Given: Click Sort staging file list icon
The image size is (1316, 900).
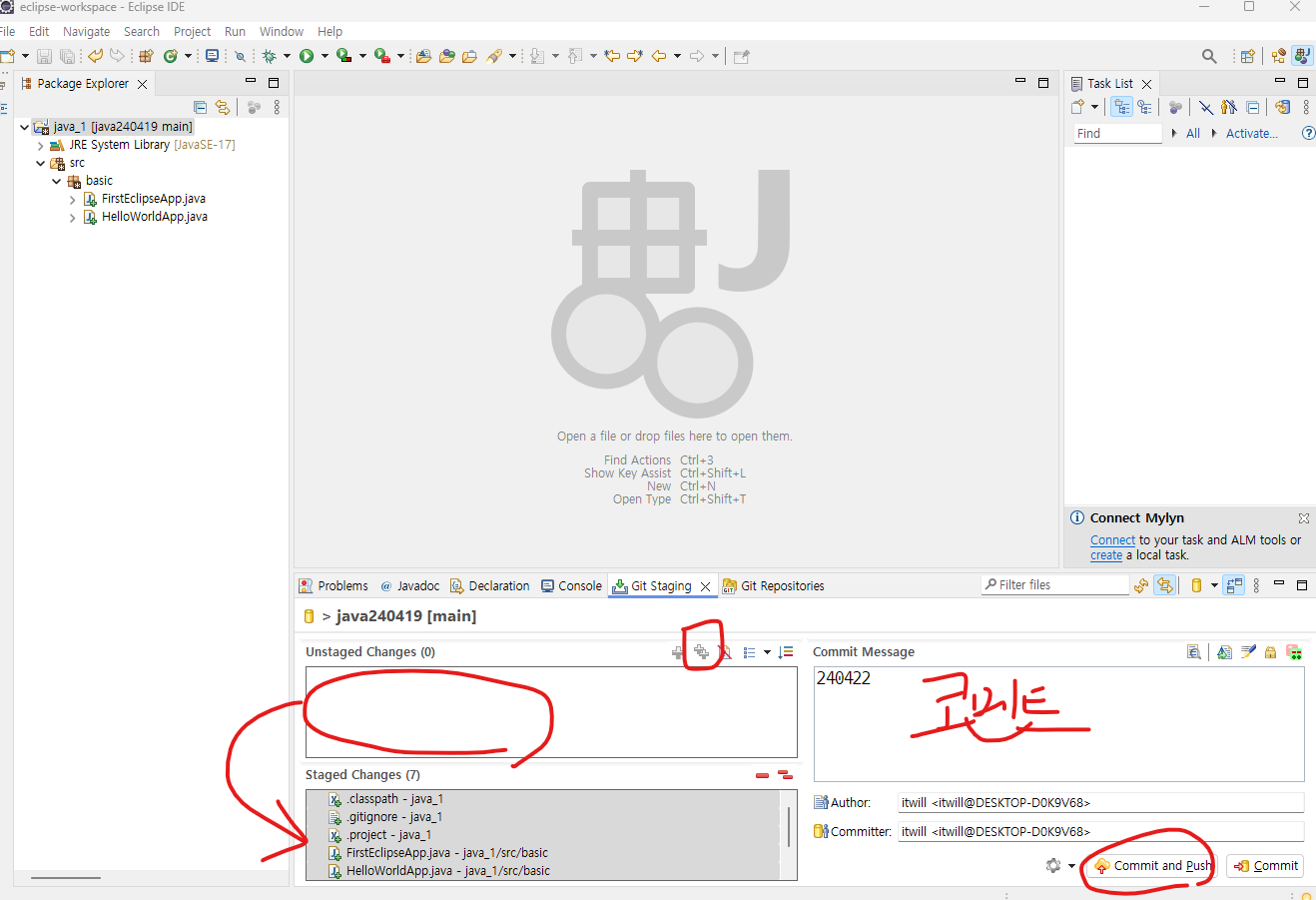Looking at the screenshot, I should (786, 652).
